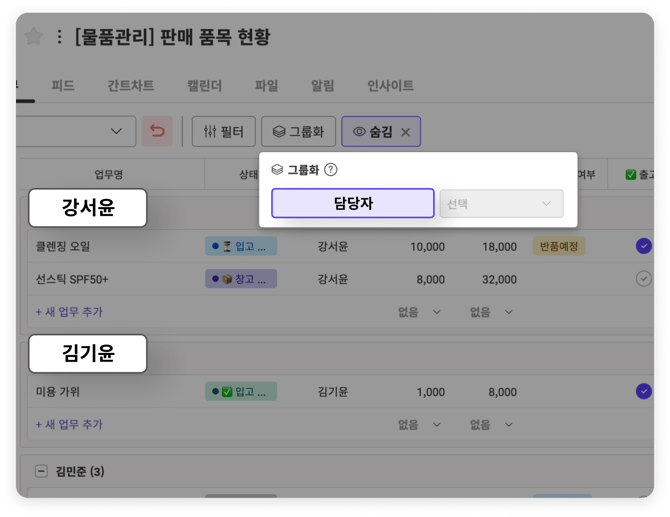Screen dimensions: 670x517
Task: Collapse the 김민준 (3) group
Action: [41, 471]
